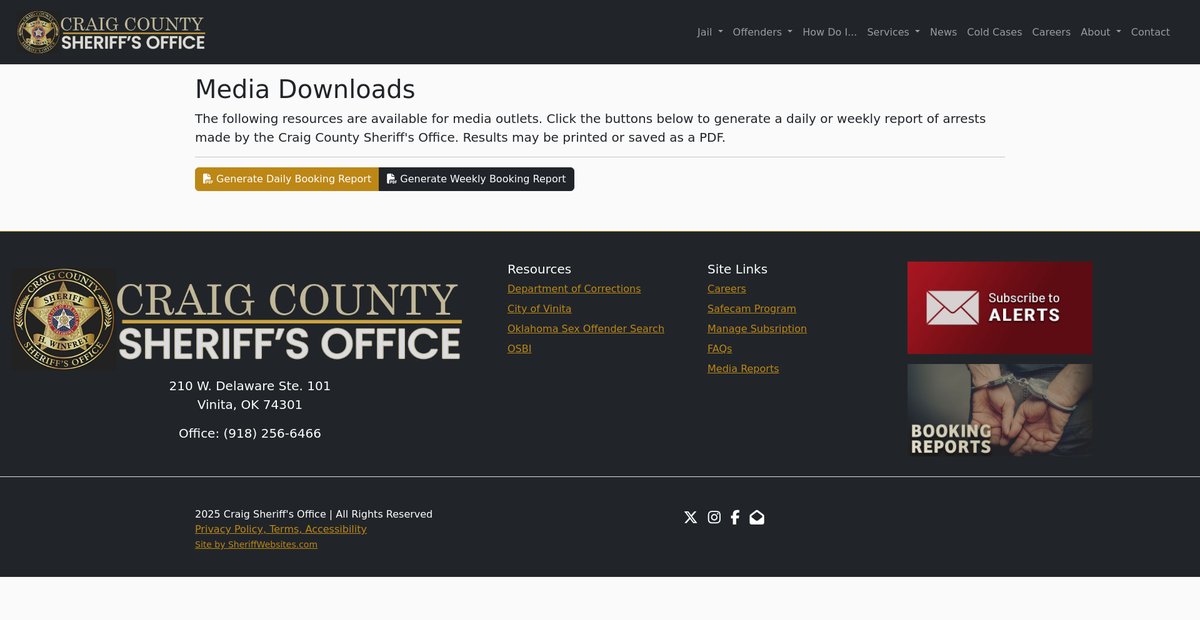Click Generate Daily Booking Report button
1200x620 pixels.
point(287,179)
